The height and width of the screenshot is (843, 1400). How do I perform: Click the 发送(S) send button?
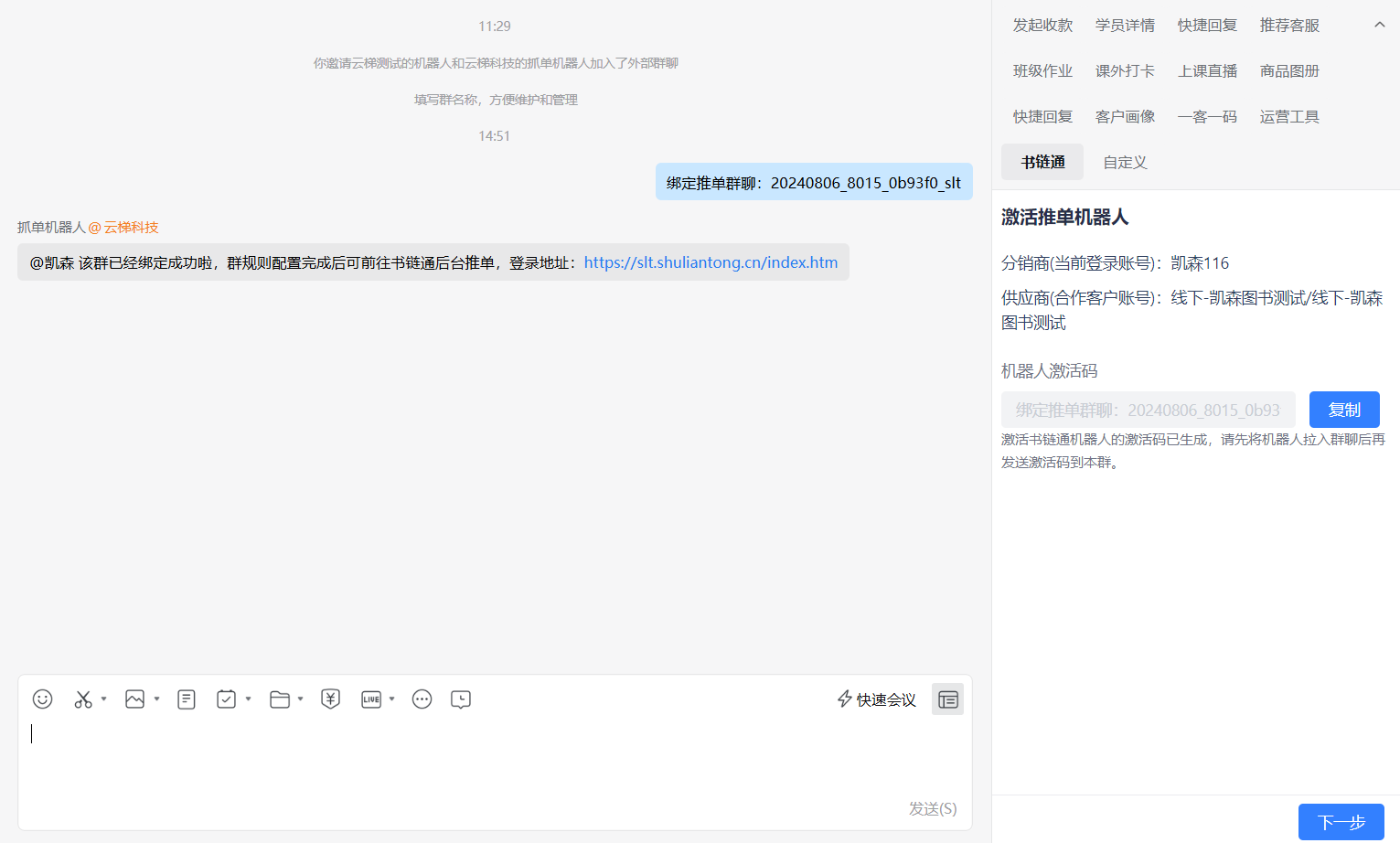tap(933, 808)
